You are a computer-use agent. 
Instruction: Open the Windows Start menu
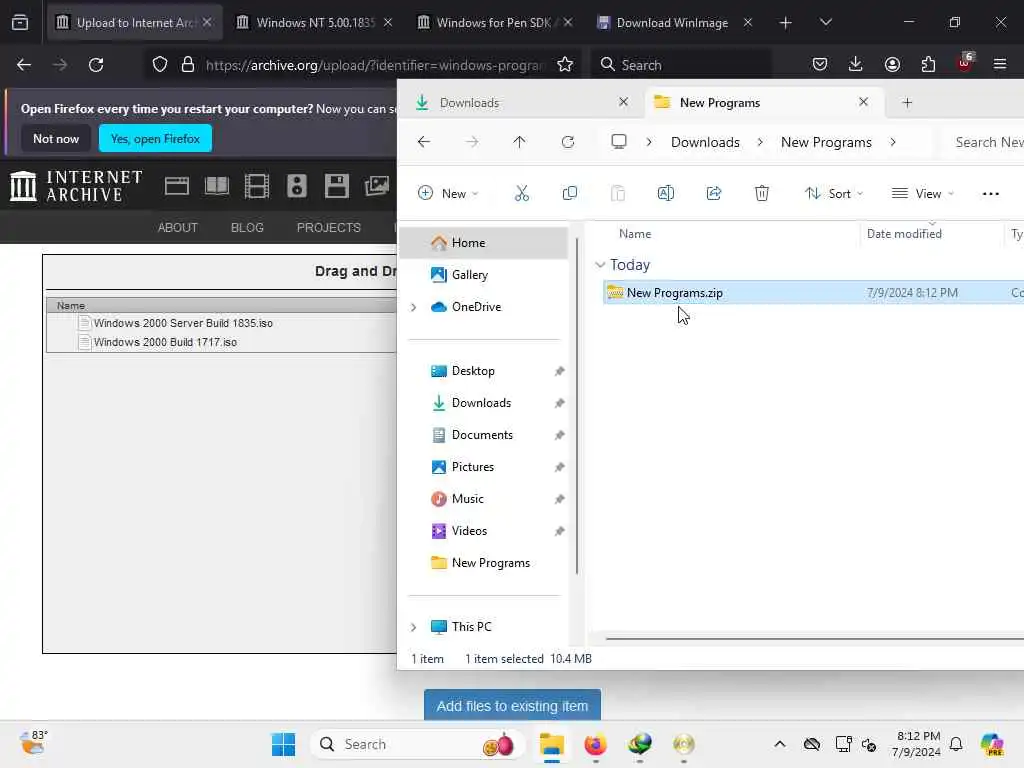pos(283,744)
